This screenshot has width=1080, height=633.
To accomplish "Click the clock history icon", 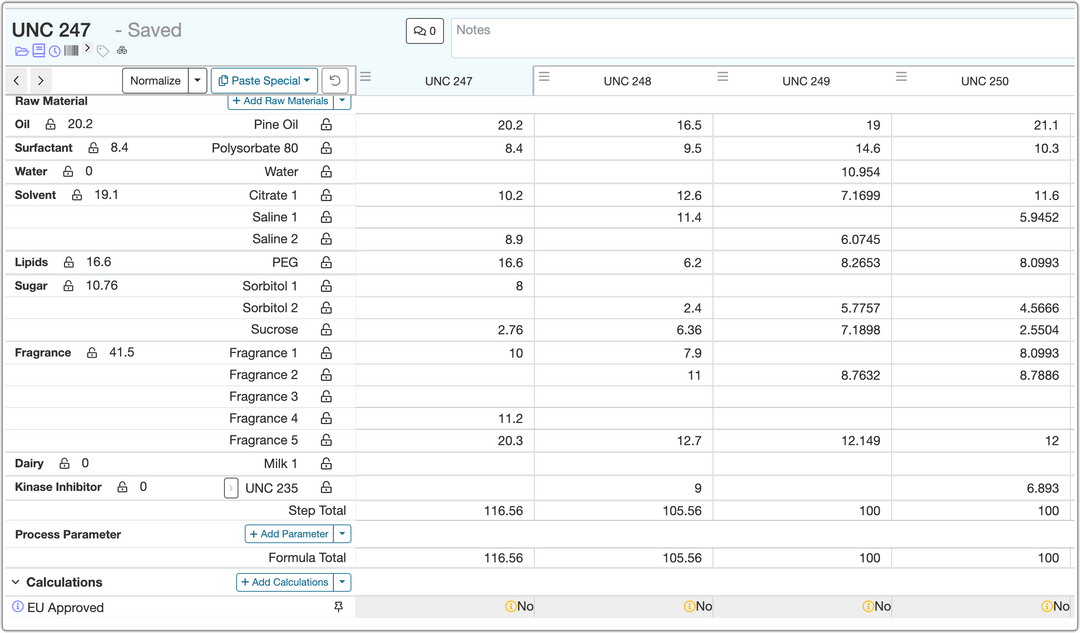I will pyautogui.click(x=54, y=51).
